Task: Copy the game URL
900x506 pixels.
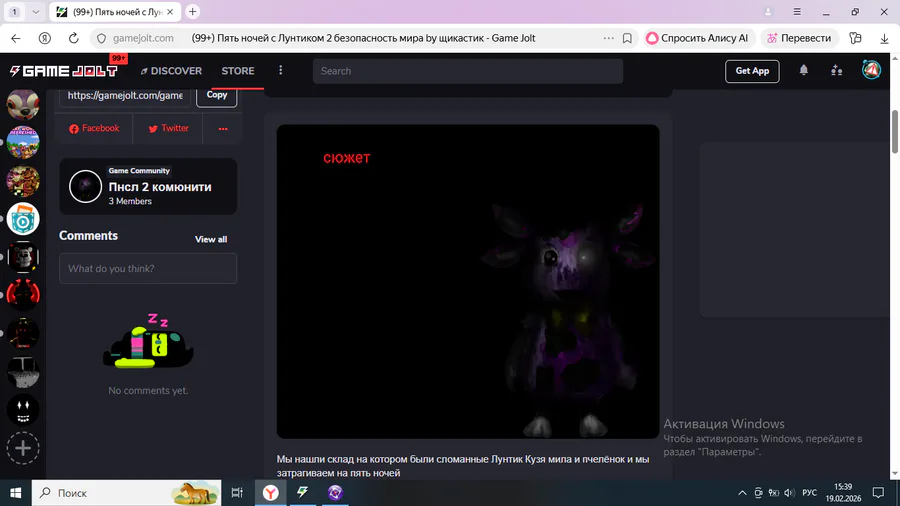Action: pyautogui.click(x=216, y=95)
